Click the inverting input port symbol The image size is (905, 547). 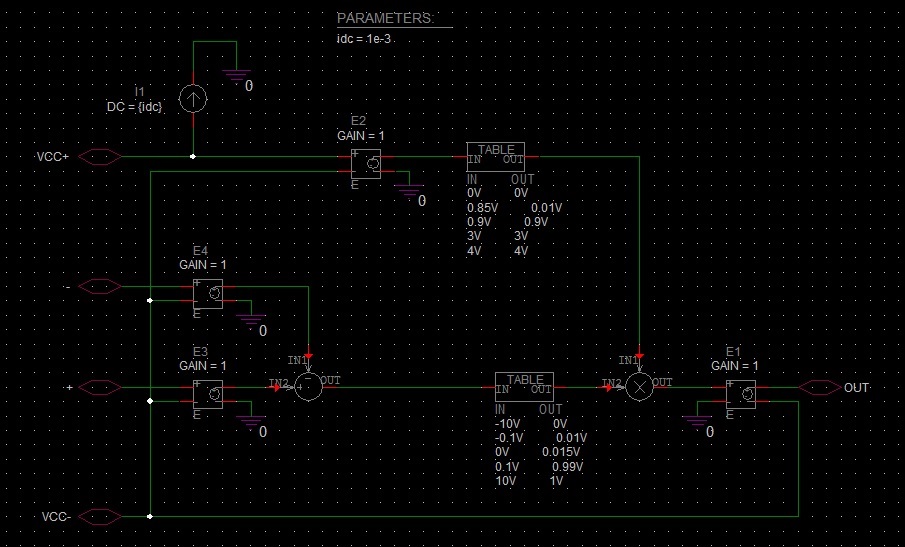tap(99, 286)
